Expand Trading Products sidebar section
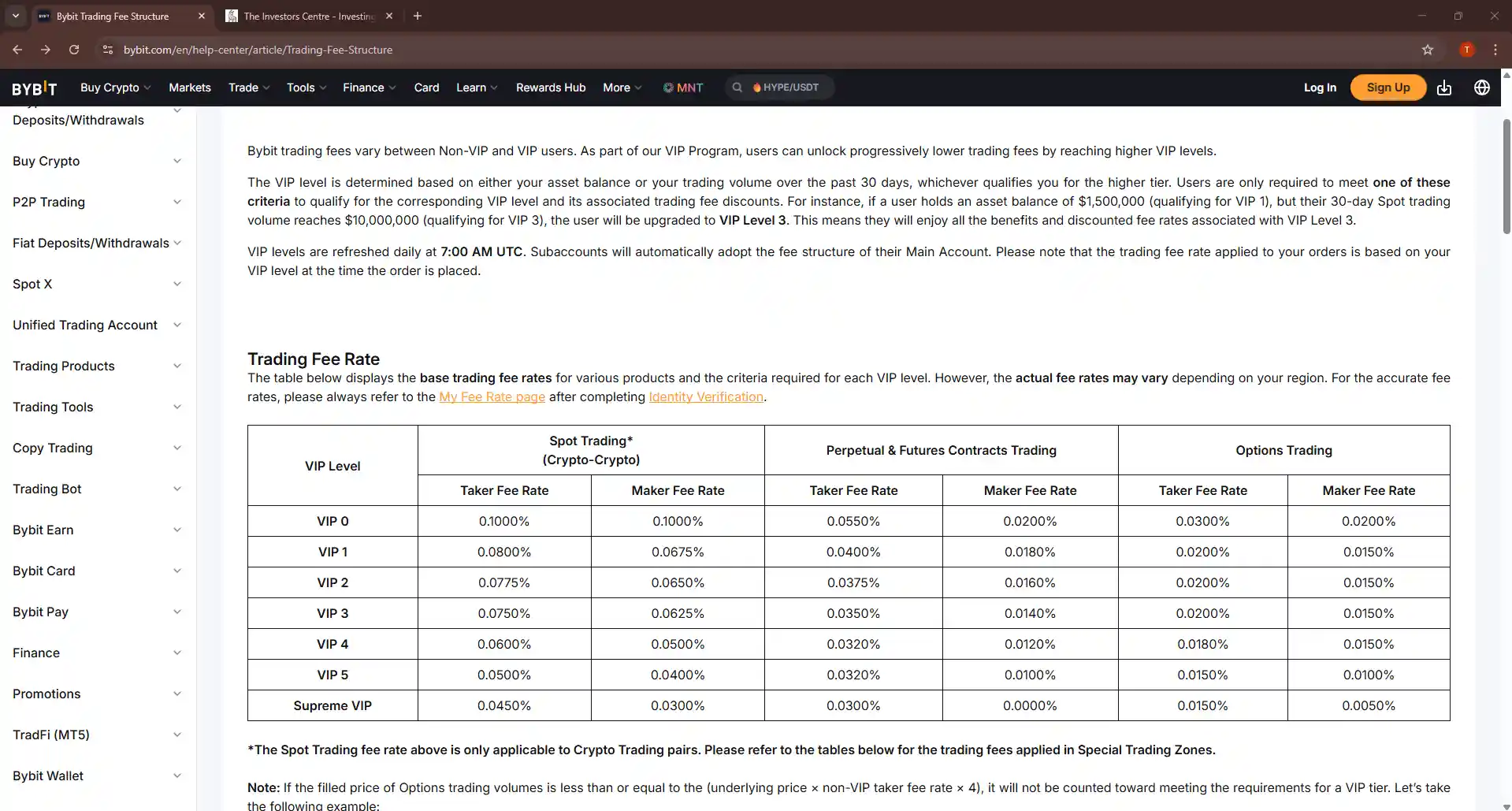This screenshot has width=1512, height=811. [x=98, y=366]
